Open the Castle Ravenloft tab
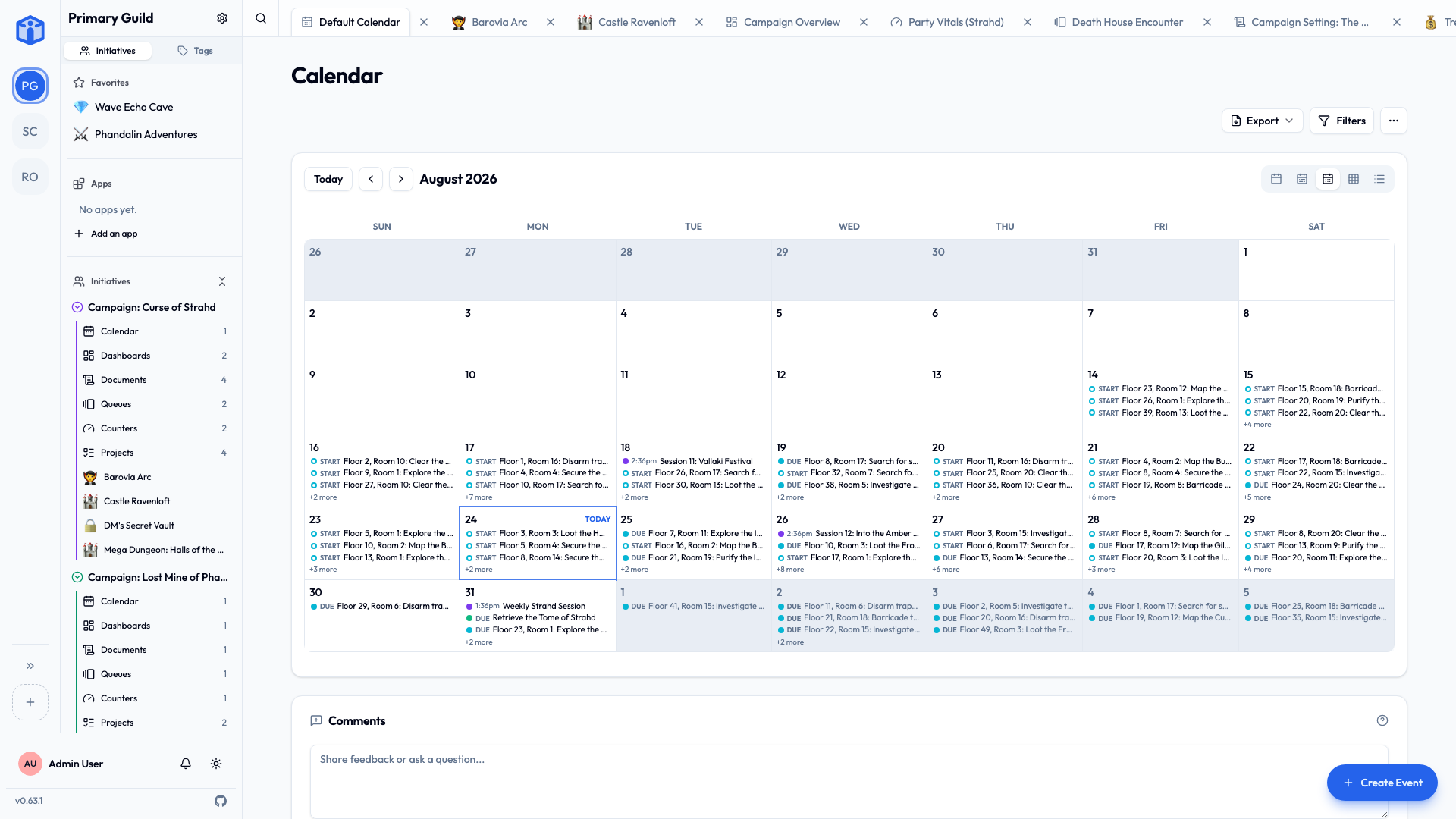 coord(626,22)
